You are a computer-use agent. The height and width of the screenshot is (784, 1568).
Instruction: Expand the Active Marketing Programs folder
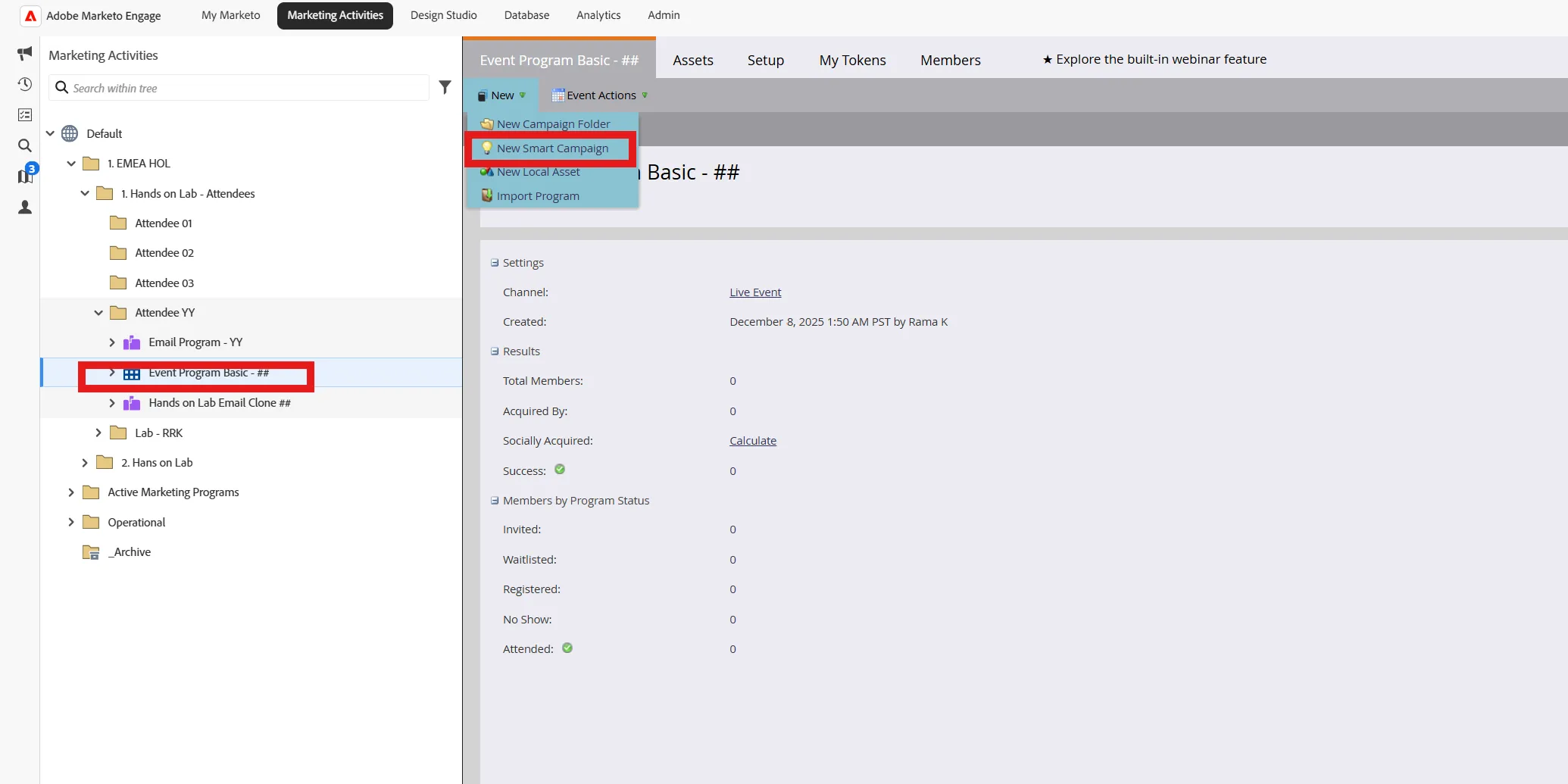[x=71, y=492]
